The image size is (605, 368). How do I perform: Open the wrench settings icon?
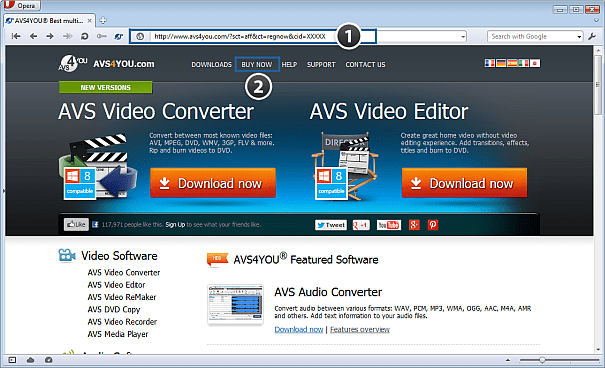click(592, 37)
